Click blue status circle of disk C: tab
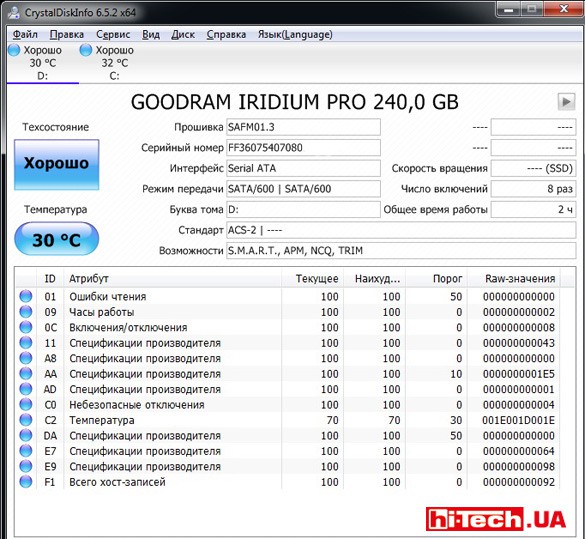 (x=86, y=50)
